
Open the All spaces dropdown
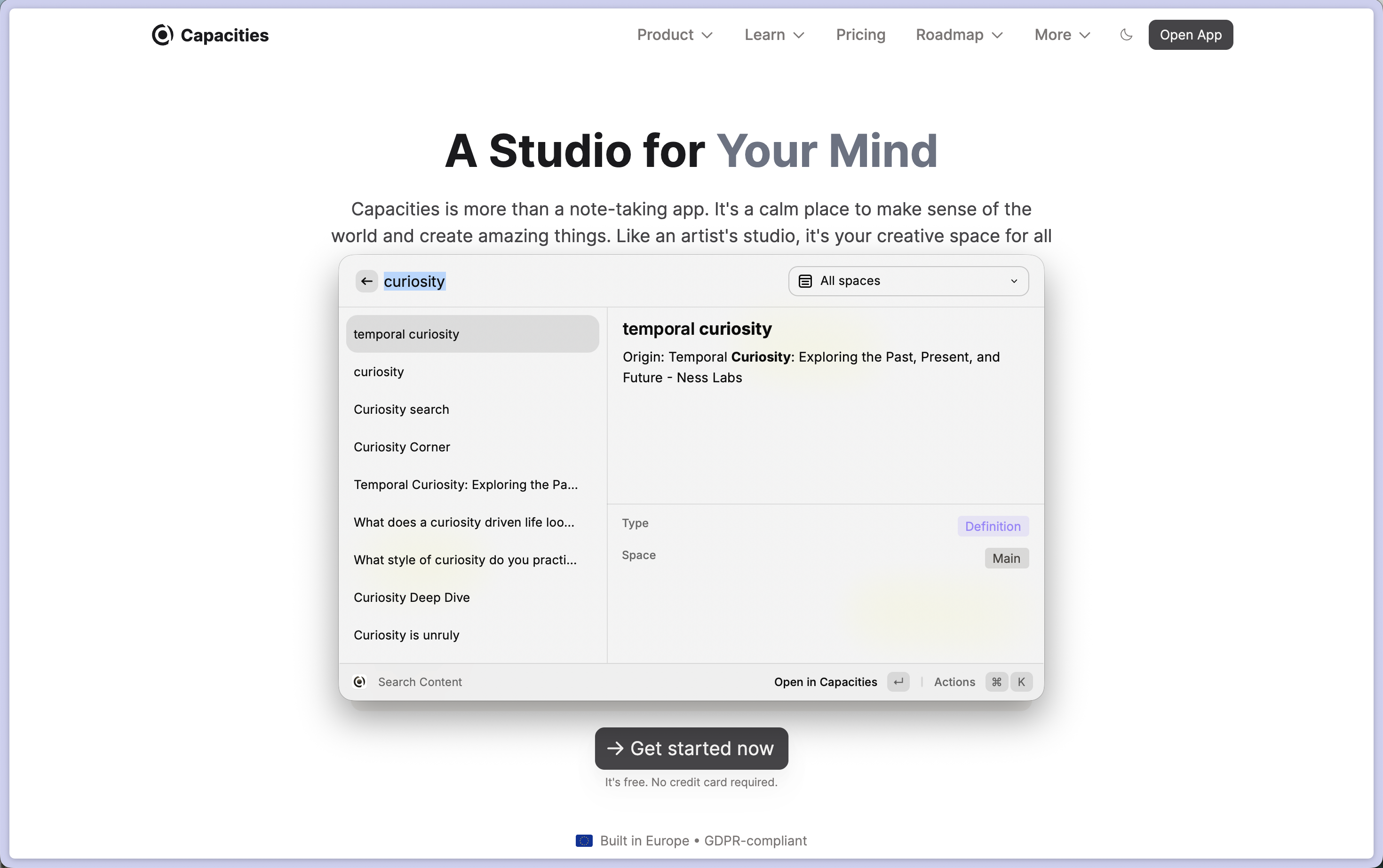908,281
